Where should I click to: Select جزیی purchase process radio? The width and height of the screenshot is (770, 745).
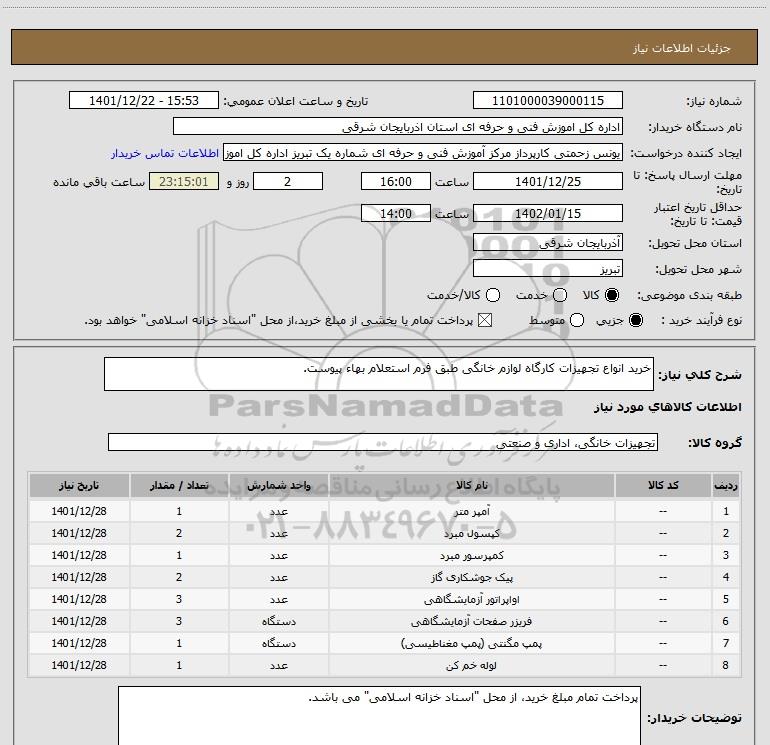pyautogui.click(x=635, y=321)
